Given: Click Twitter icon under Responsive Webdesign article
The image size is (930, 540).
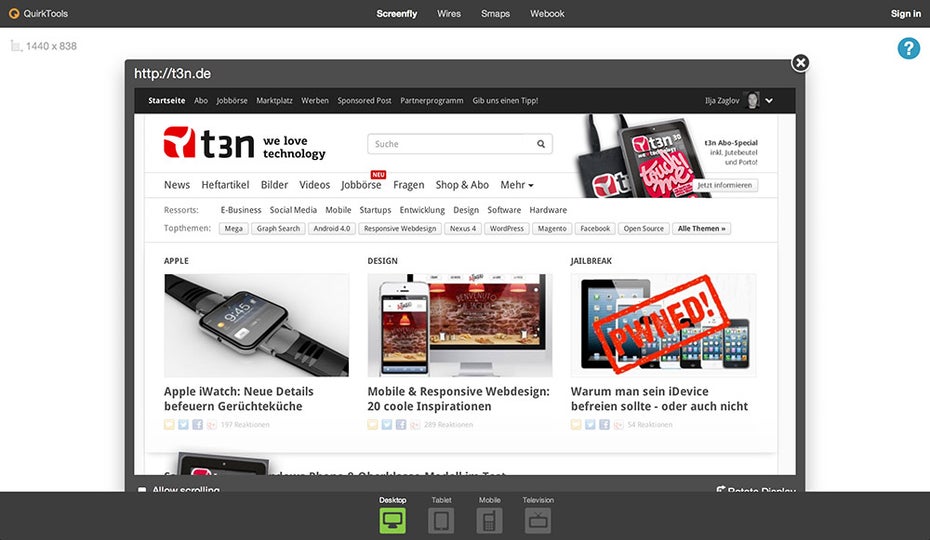Looking at the screenshot, I should click(x=387, y=424).
